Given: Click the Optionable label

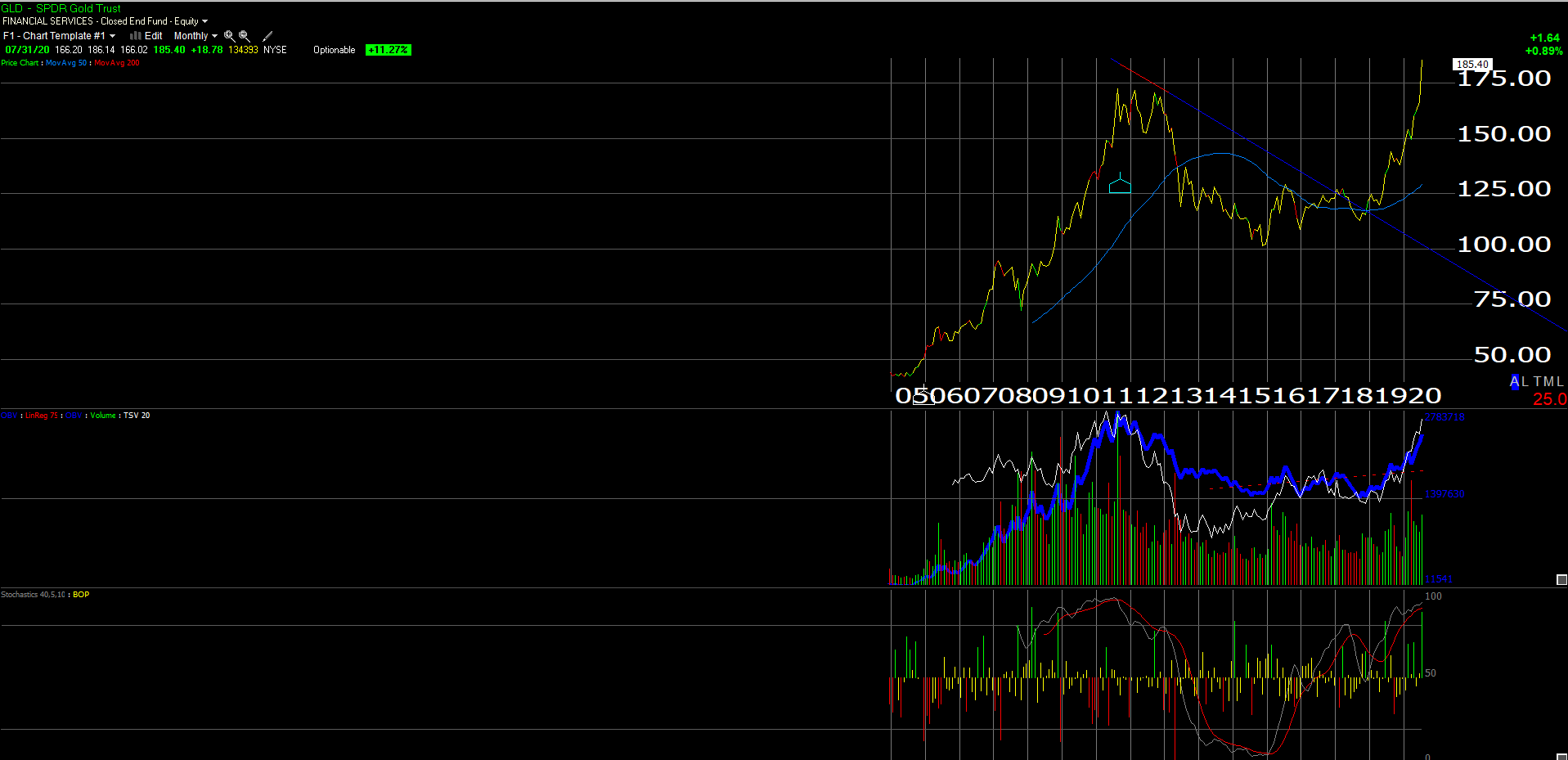Looking at the screenshot, I should pos(335,50).
